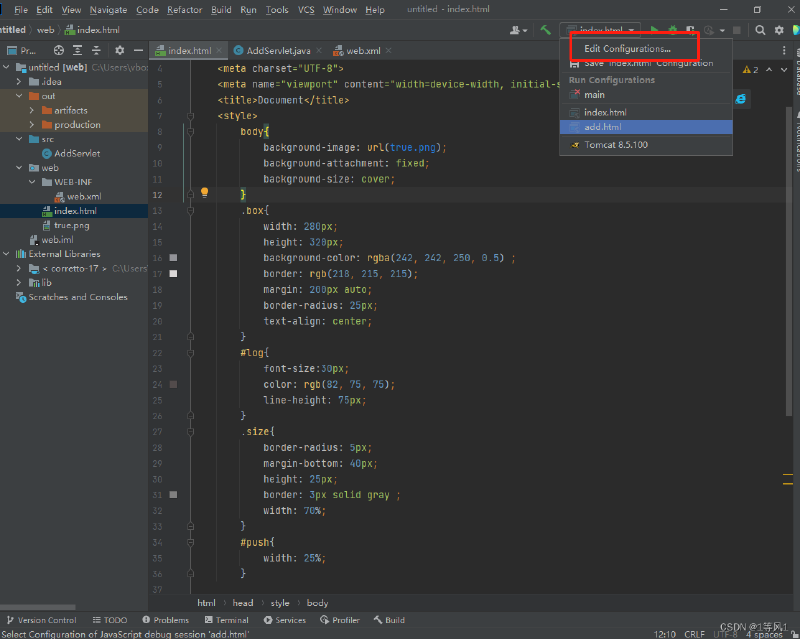
Task: Jump to previous highlighted error arrow
Action: pos(769,69)
